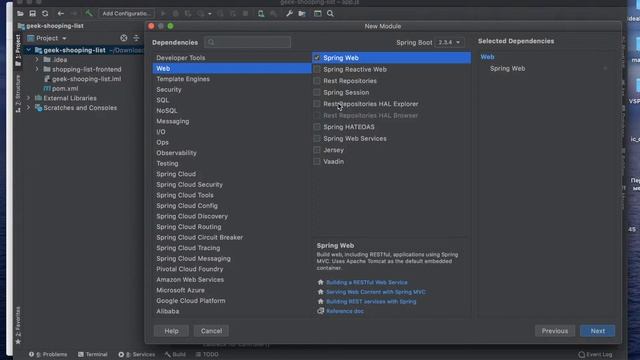Viewport: 640px width, 360px height.
Task: Open the Favorites star tool window
Action: (18, 325)
